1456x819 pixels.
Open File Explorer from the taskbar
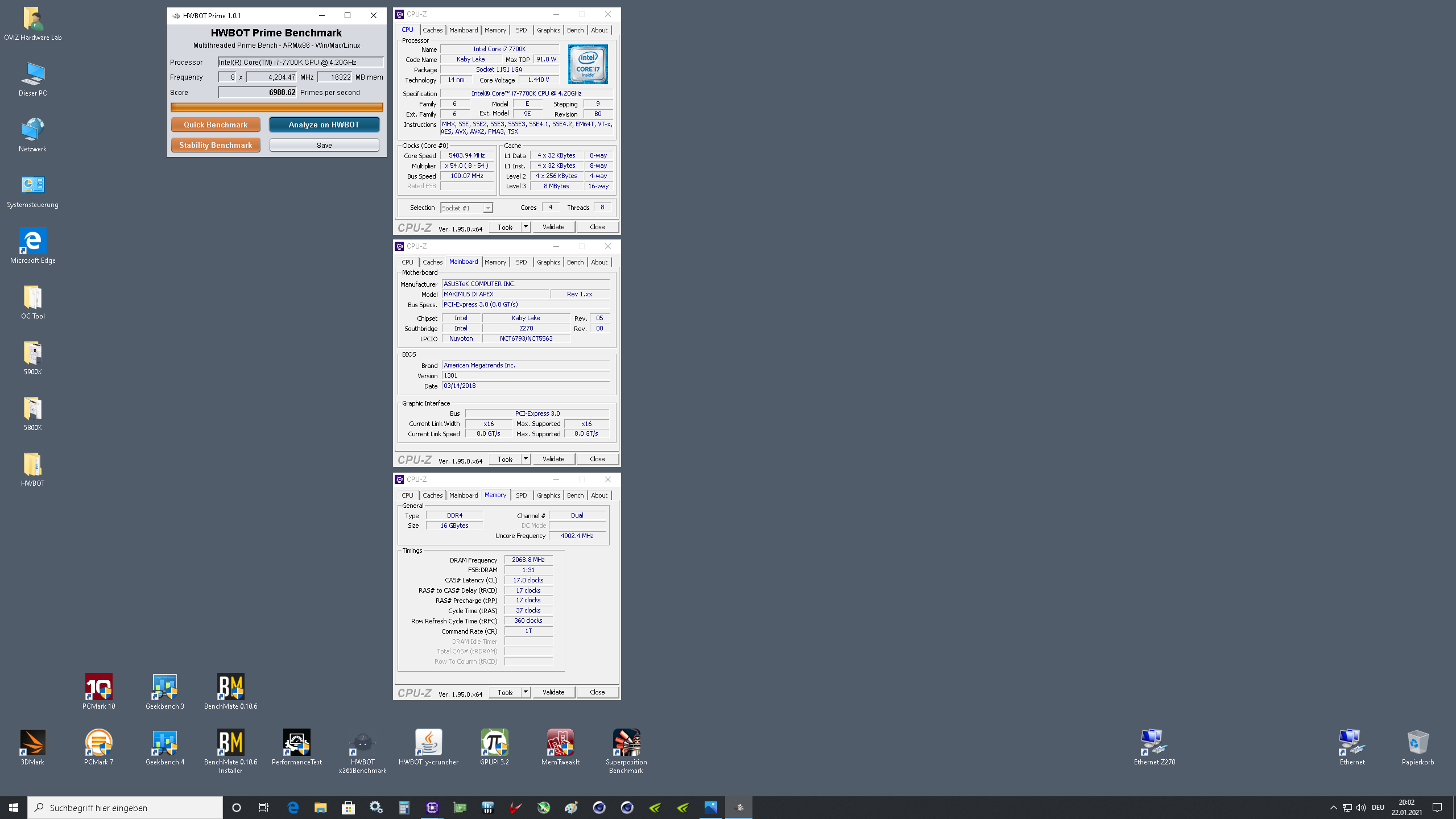pos(320,807)
